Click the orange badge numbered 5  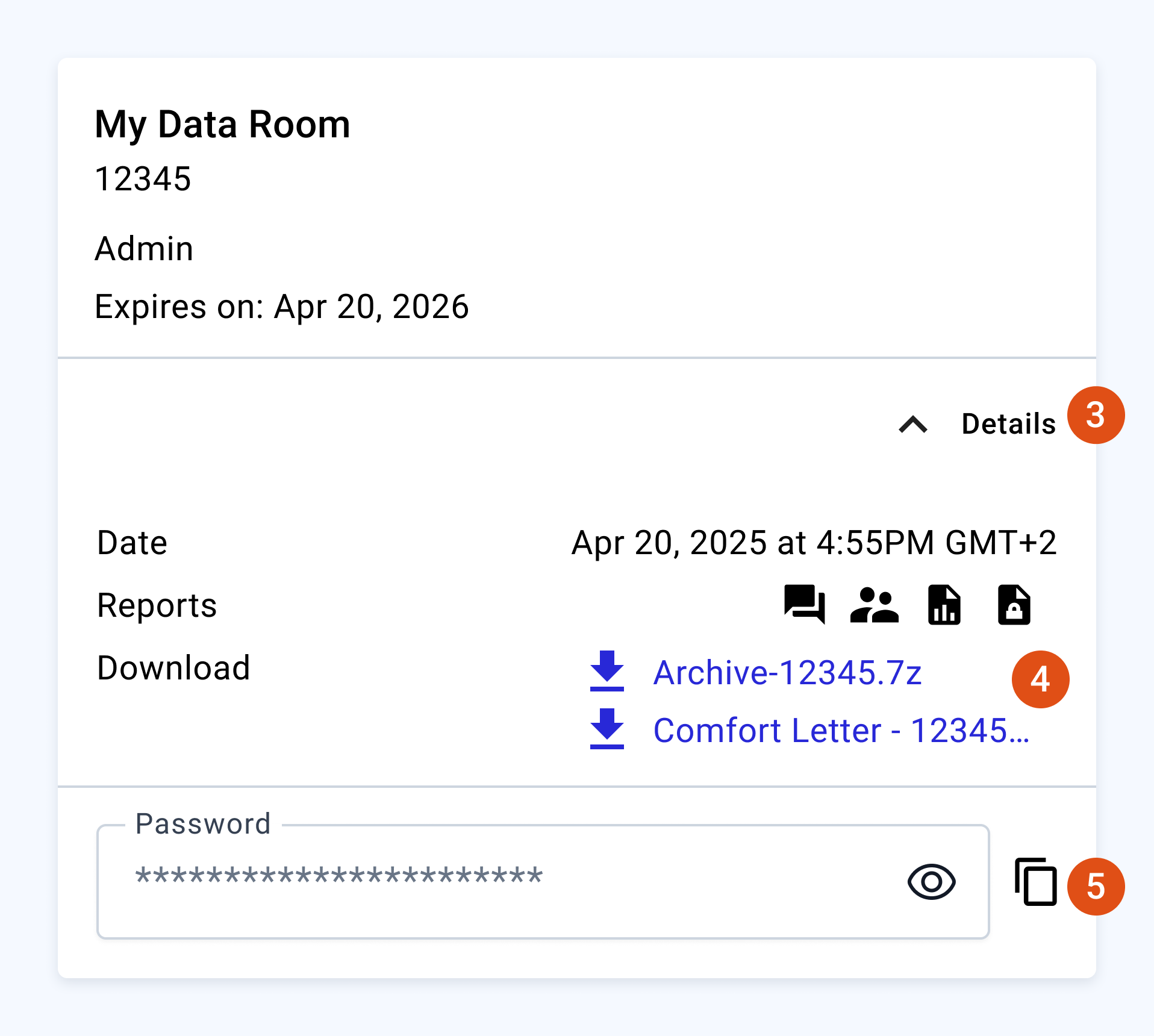click(x=1096, y=887)
